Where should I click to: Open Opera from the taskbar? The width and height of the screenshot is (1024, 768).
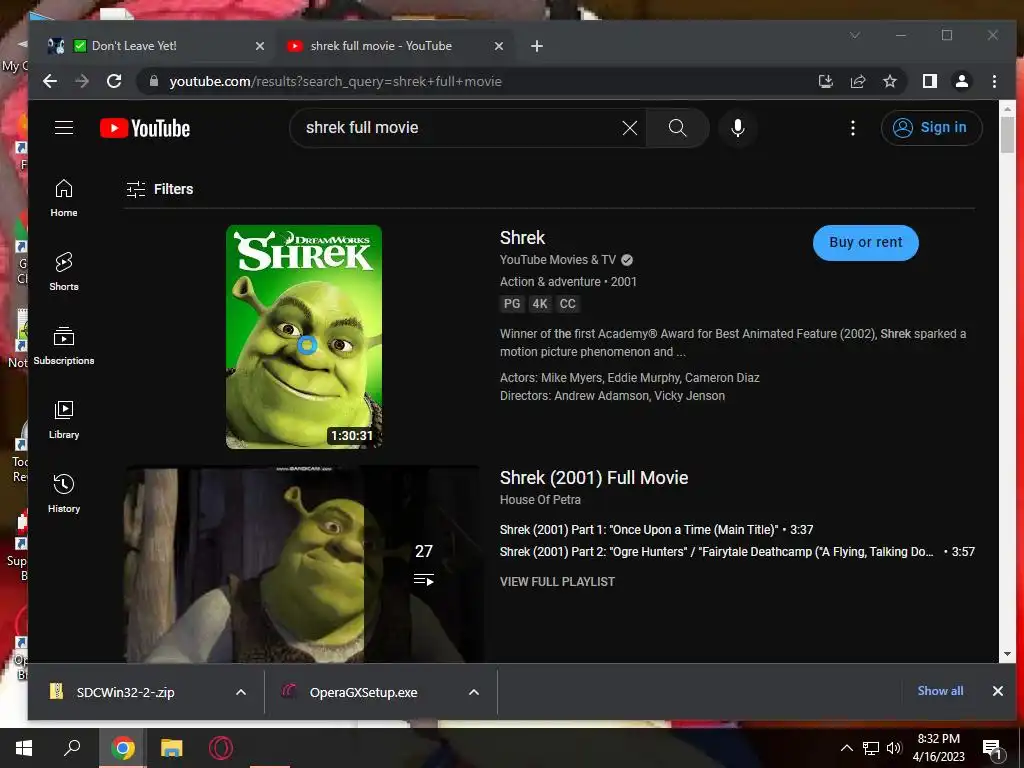[x=221, y=748]
